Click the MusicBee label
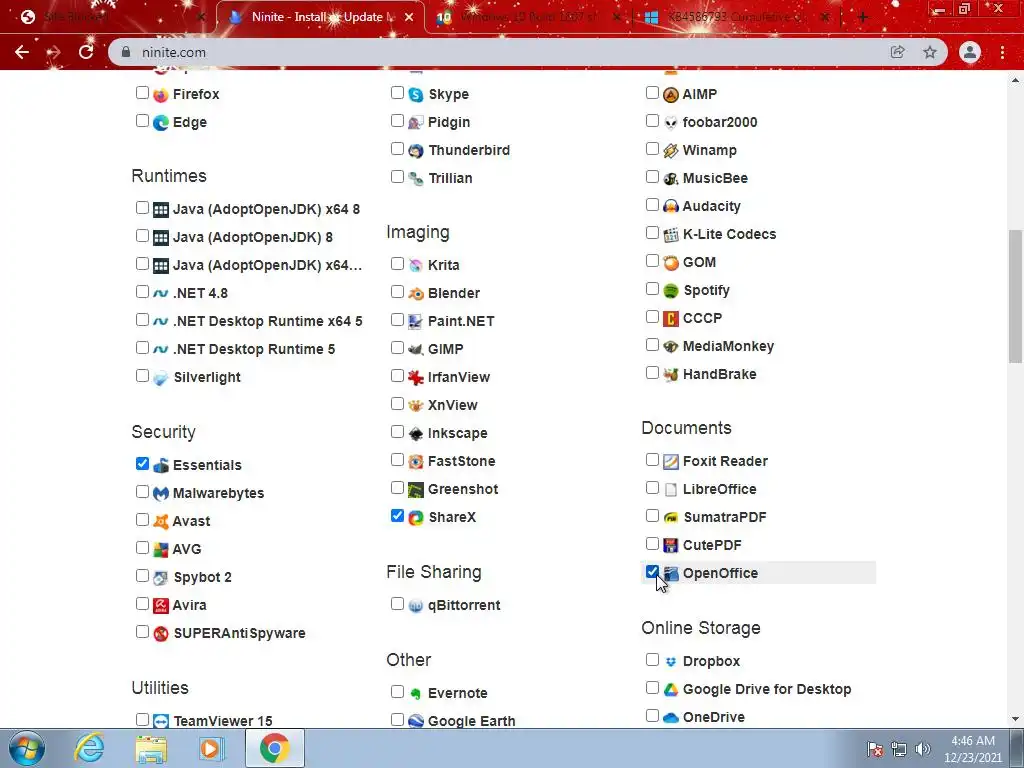This screenshot has width=1024, height=768. tap(715, 178)
